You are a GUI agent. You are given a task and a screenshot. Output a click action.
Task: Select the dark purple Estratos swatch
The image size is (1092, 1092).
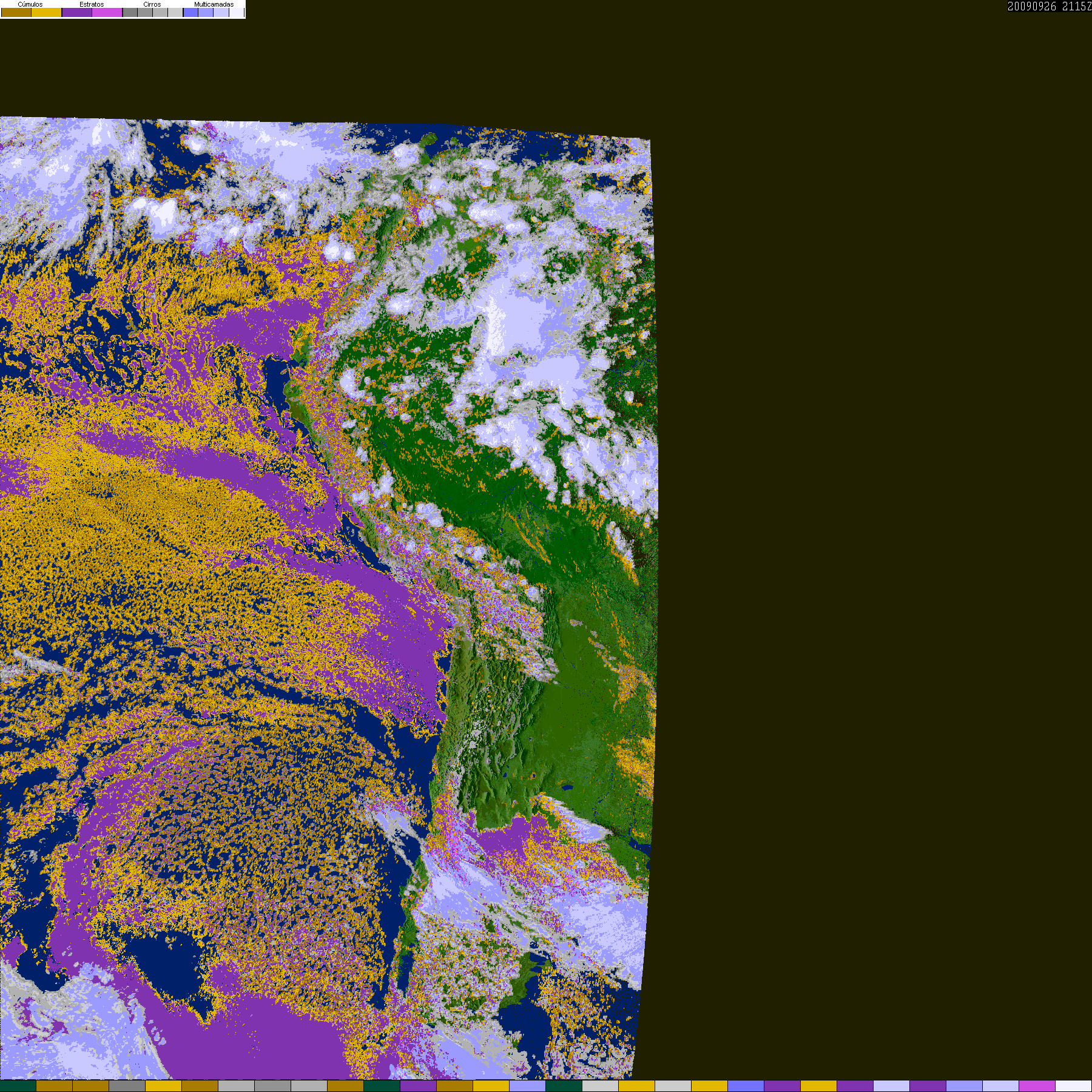click(x=77, y=12)
